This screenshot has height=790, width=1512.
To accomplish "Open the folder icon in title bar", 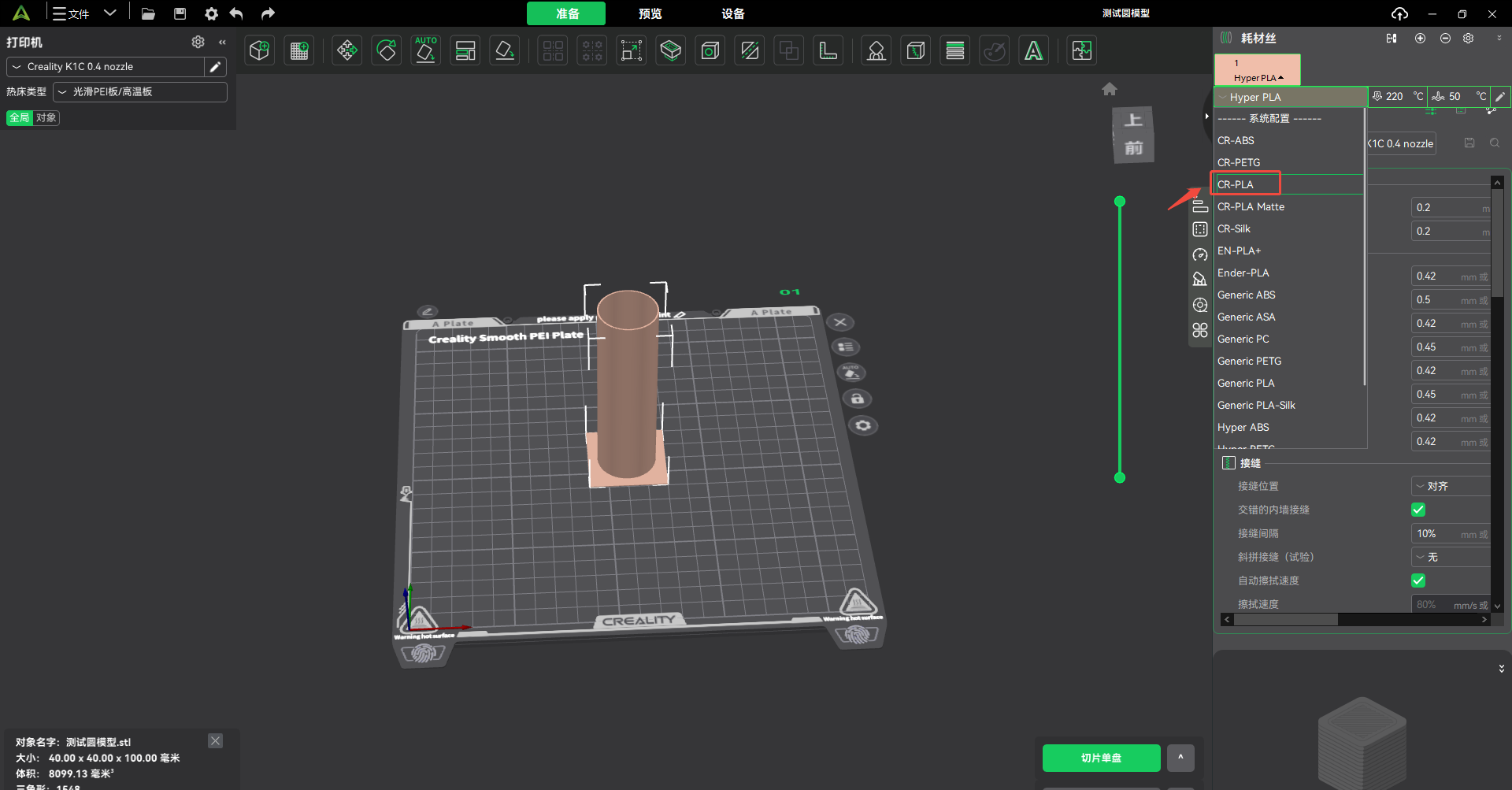I will point(148,13).
